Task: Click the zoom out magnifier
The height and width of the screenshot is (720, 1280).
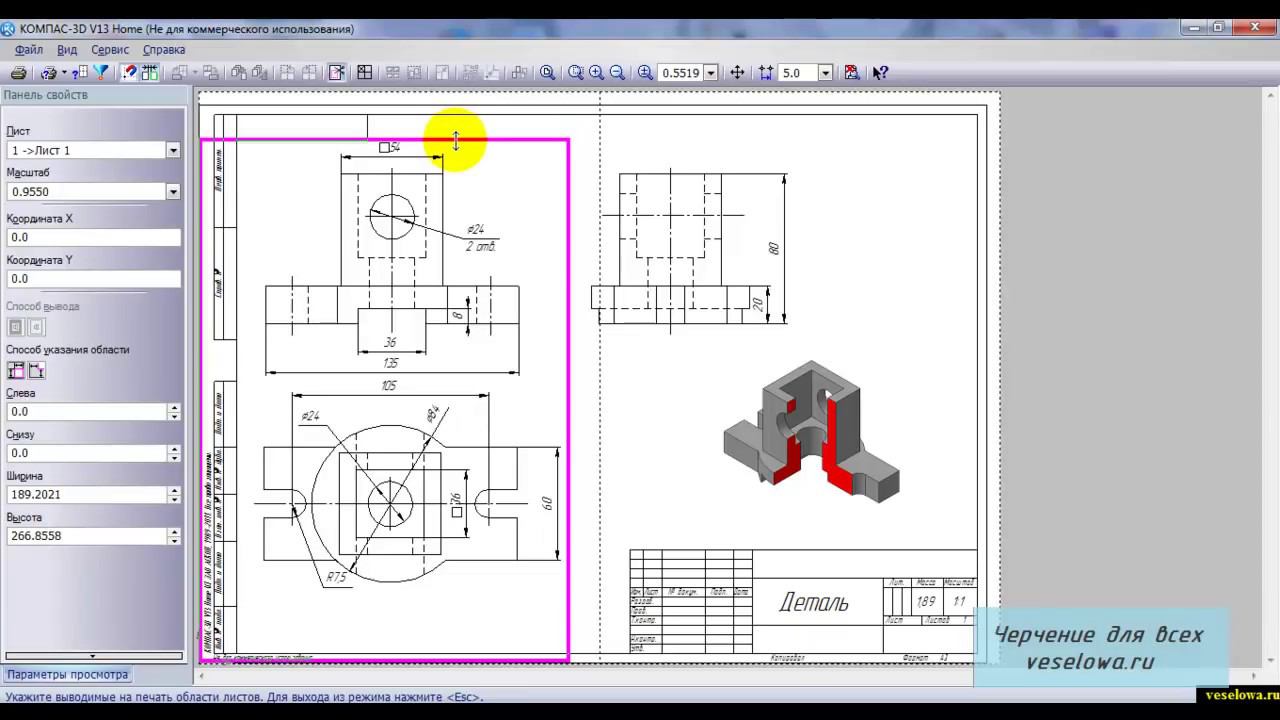Action: tap(617, 73)
